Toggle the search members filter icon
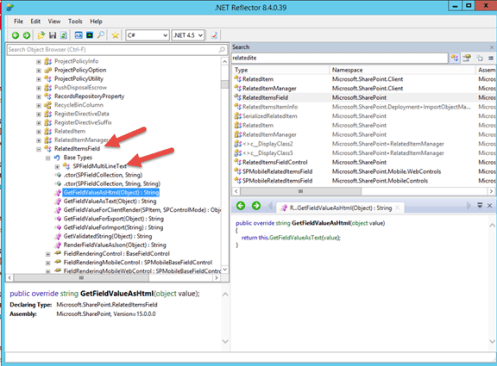Viewport: 497px width, 366px height. (467, 58)
